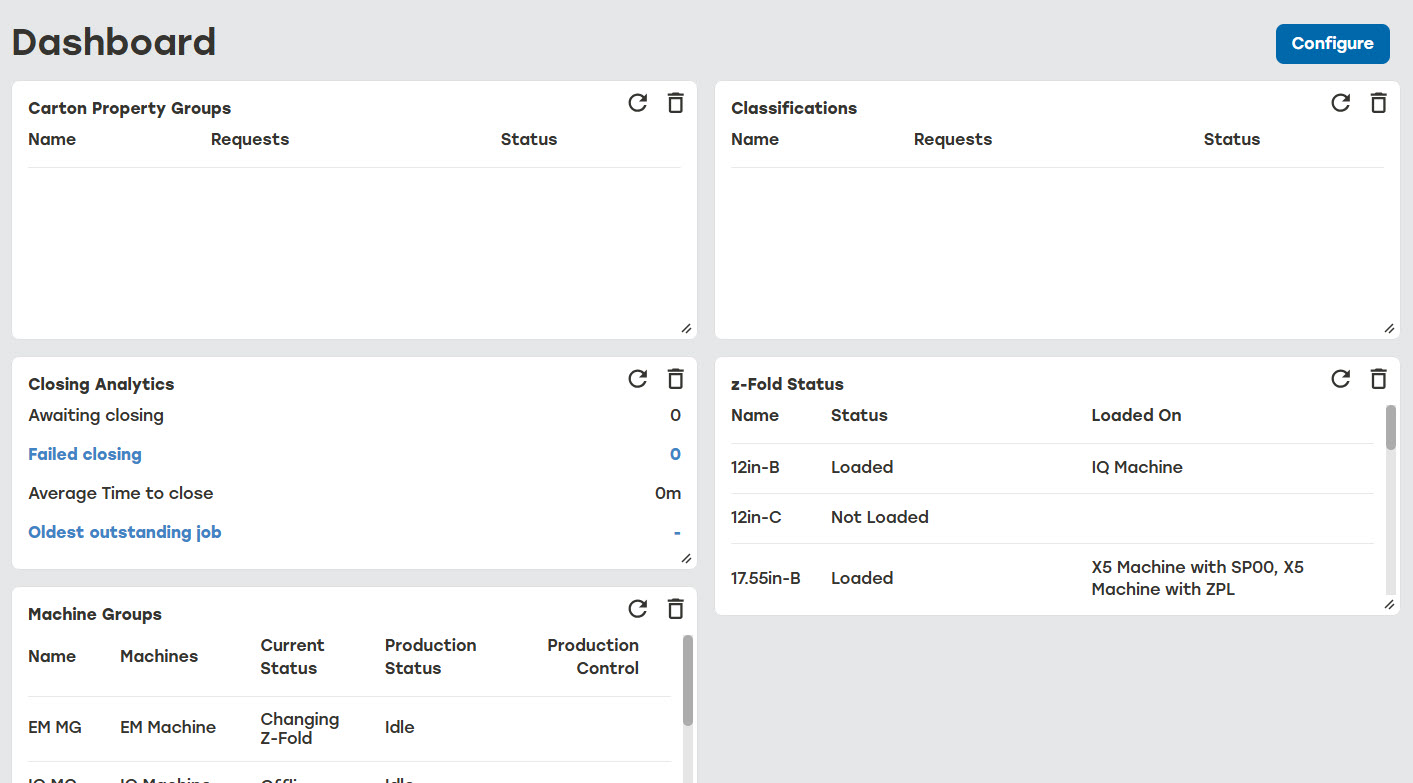Click the 0m average time value
This screenshot has width=1413, height=783.
click(x=668, y=493)
